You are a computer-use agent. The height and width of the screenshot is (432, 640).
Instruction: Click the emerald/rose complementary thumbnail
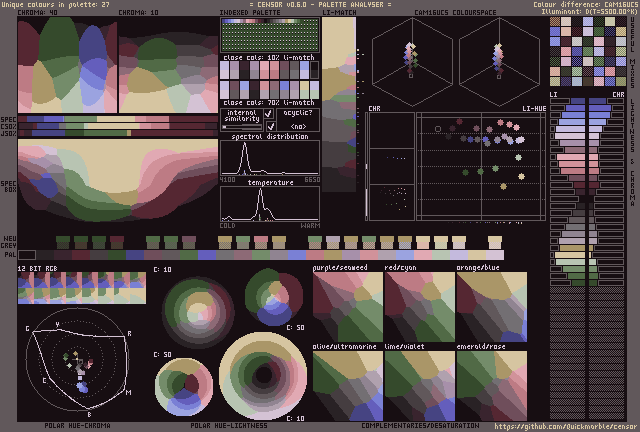(x=492, y=385)
